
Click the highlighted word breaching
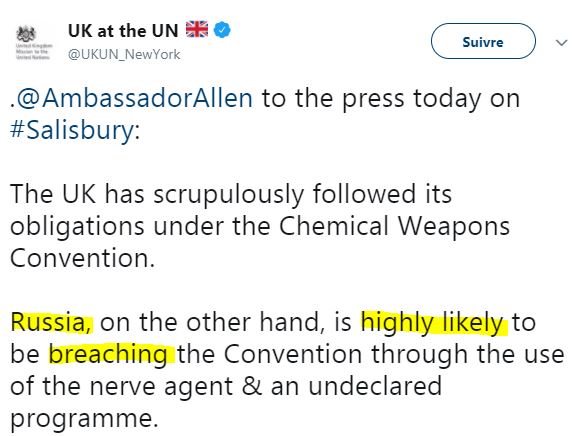(108, 354)
